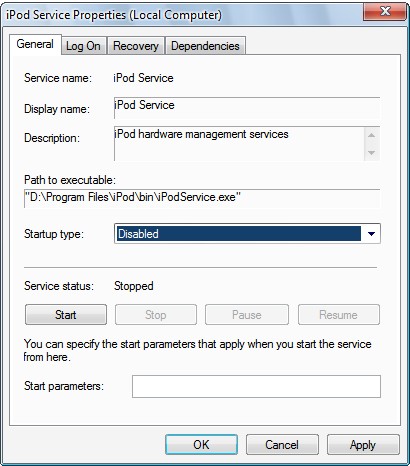This screenshot has height=466, width=410.
Task: Close the iPod Service Properties window
Action: (x=384, y=11)
